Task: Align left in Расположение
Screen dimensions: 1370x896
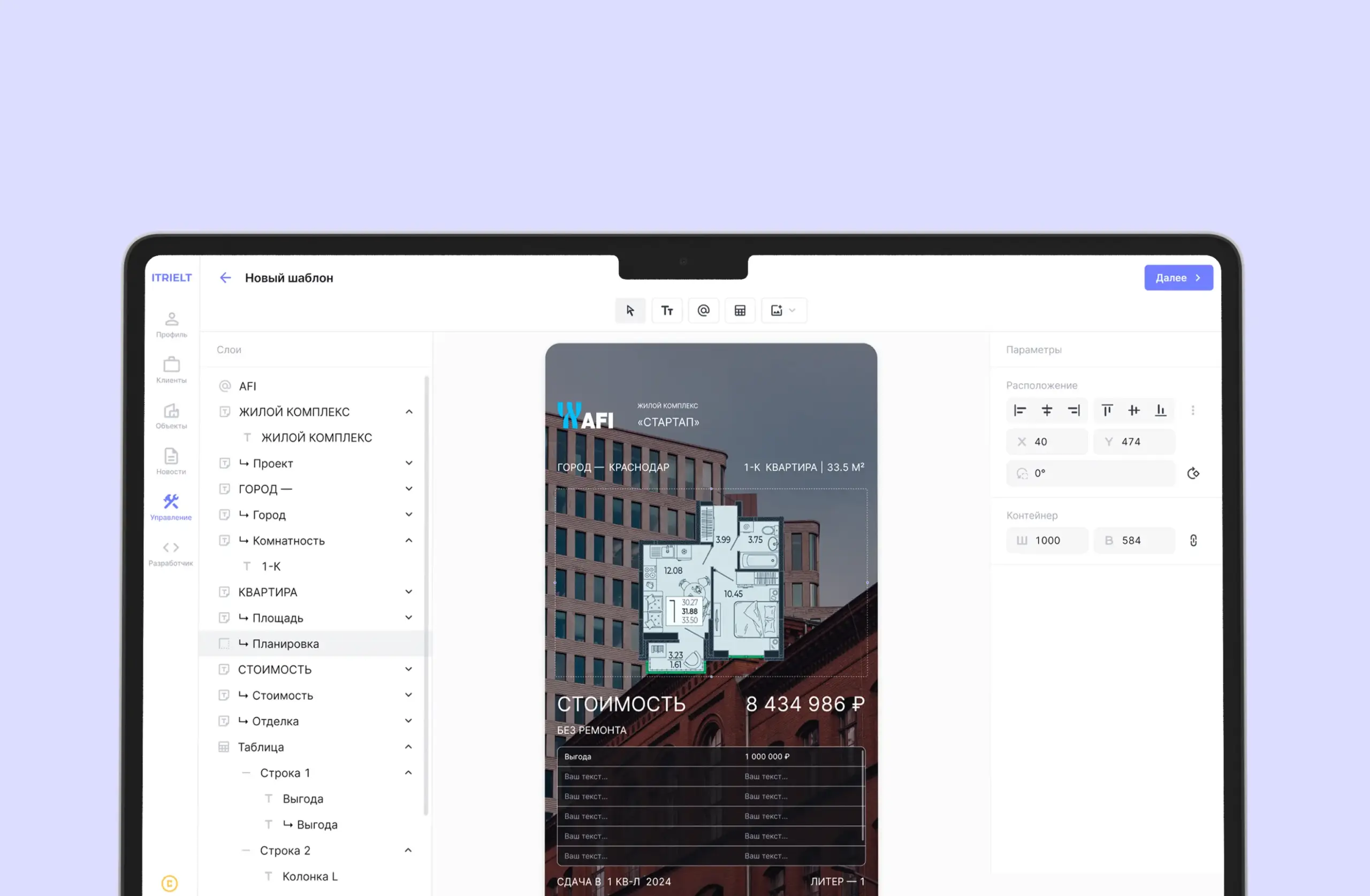Action: (x=1020, y=410)
